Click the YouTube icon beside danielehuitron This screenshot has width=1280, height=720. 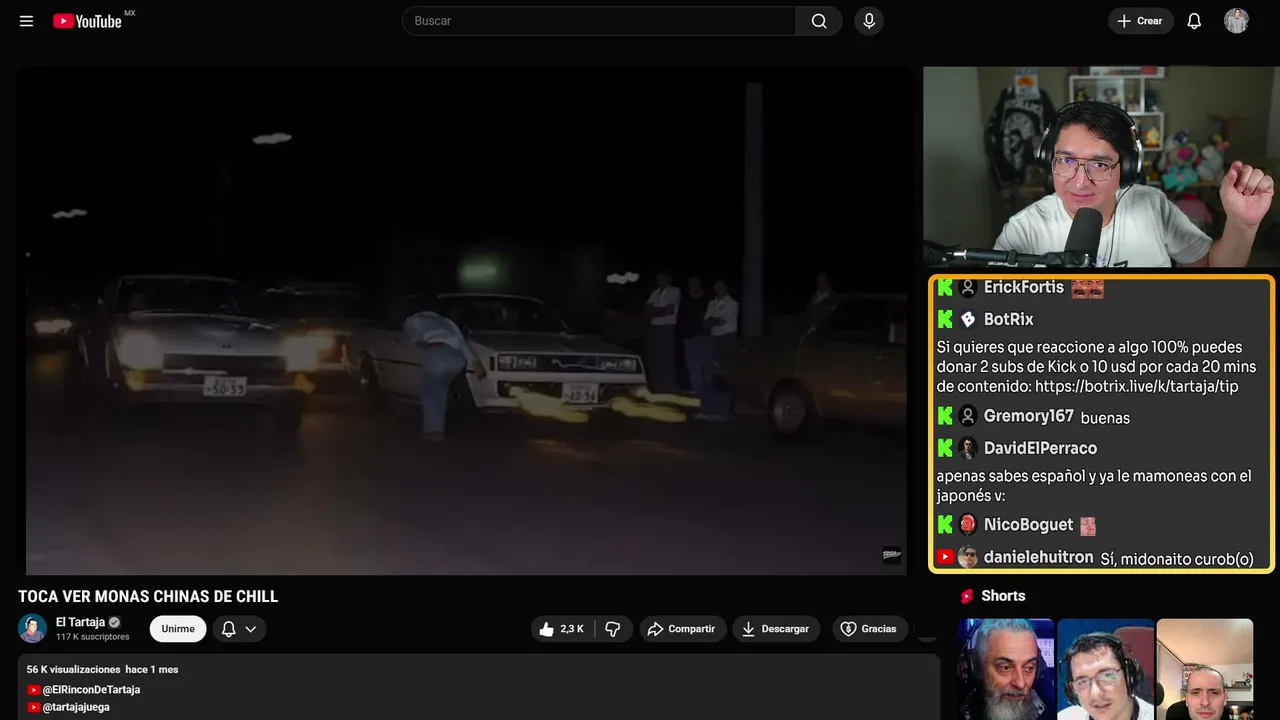pyautogui.click(x=945, y=557)
